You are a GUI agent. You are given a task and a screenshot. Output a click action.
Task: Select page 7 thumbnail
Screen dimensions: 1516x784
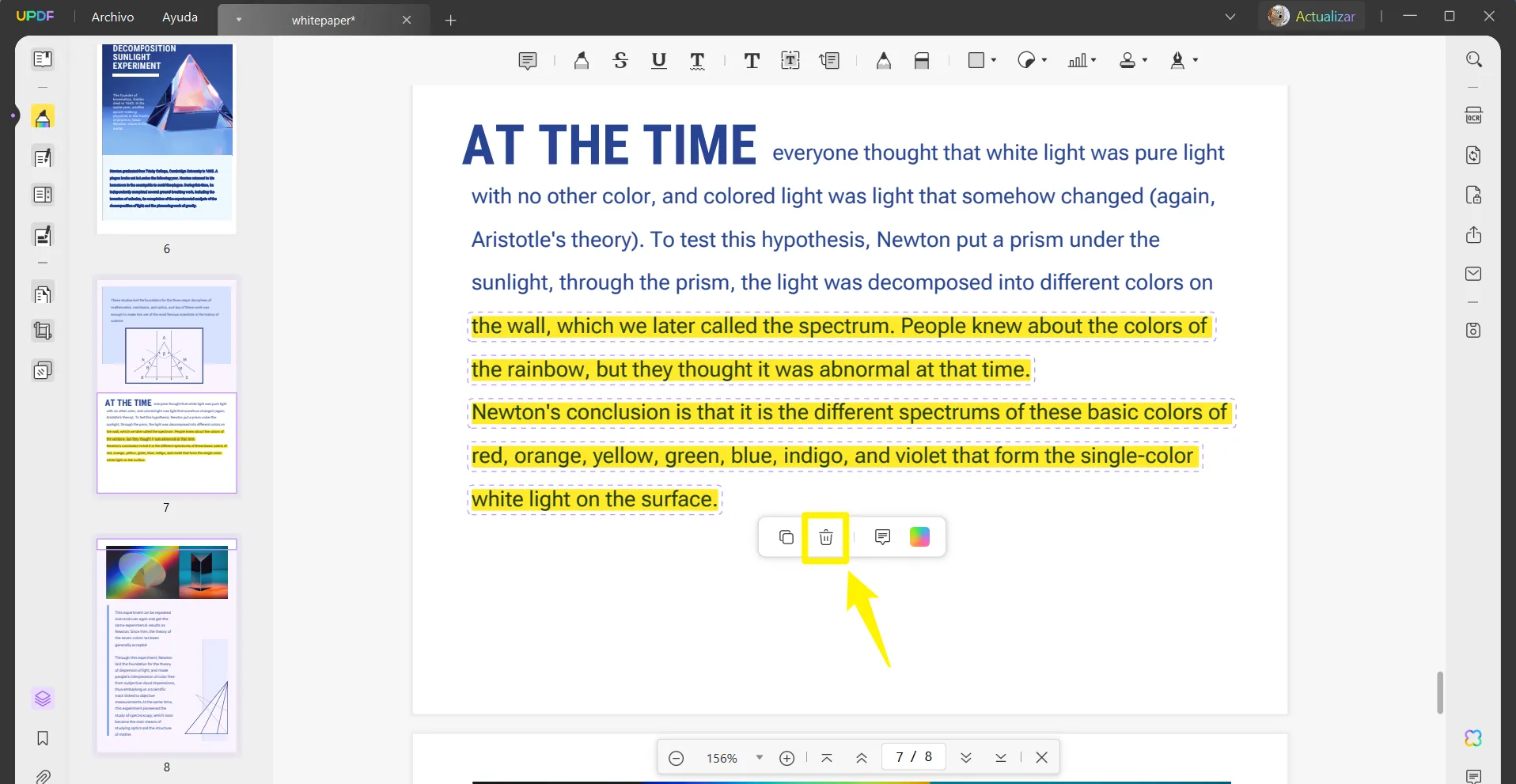[x=166, y=386]
